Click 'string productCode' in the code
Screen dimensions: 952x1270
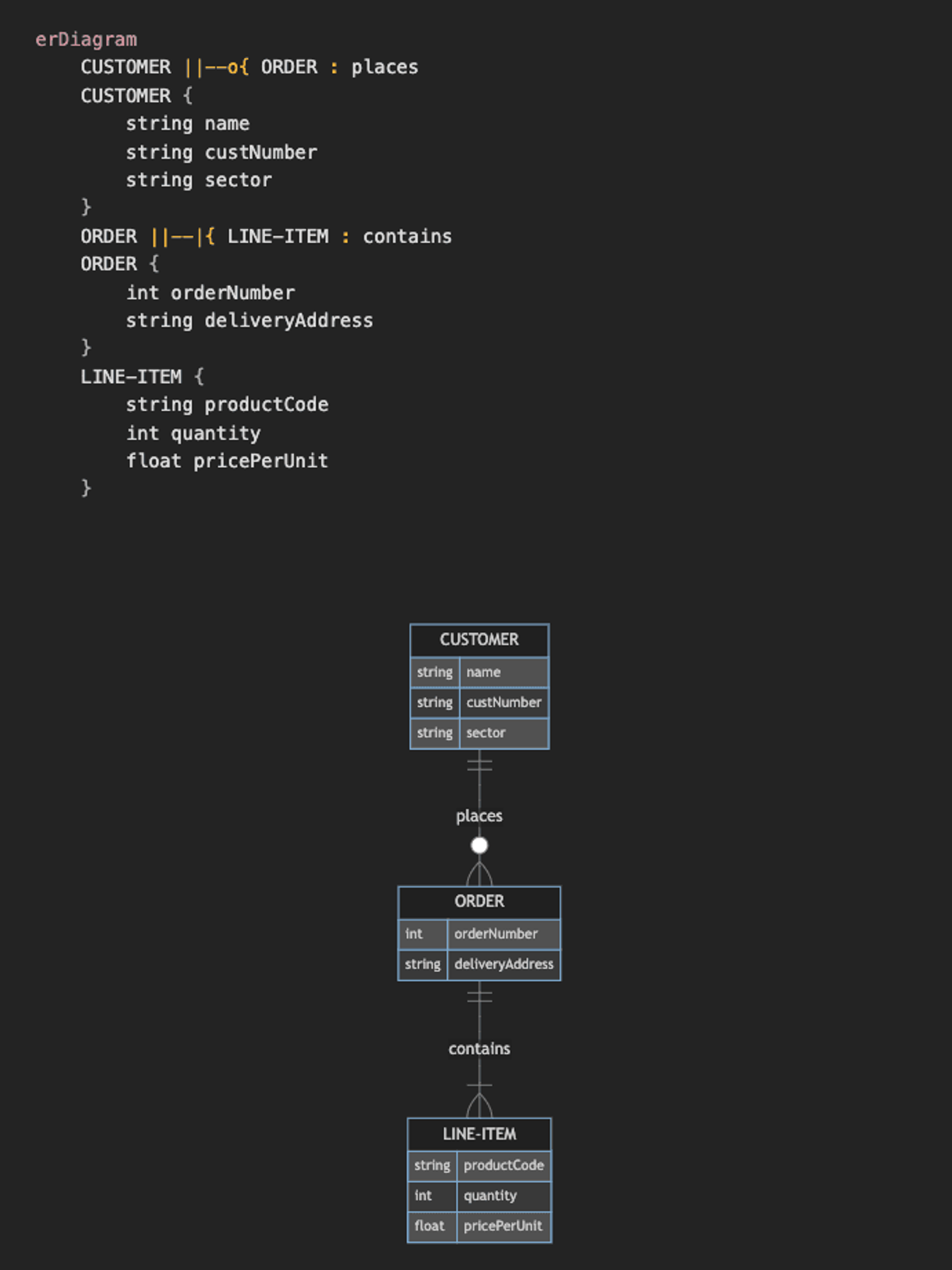(227, 405)
